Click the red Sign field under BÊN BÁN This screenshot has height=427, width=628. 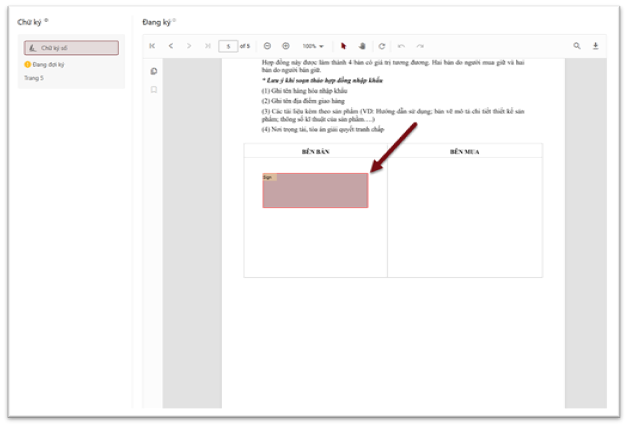click(x=315, y=190)
